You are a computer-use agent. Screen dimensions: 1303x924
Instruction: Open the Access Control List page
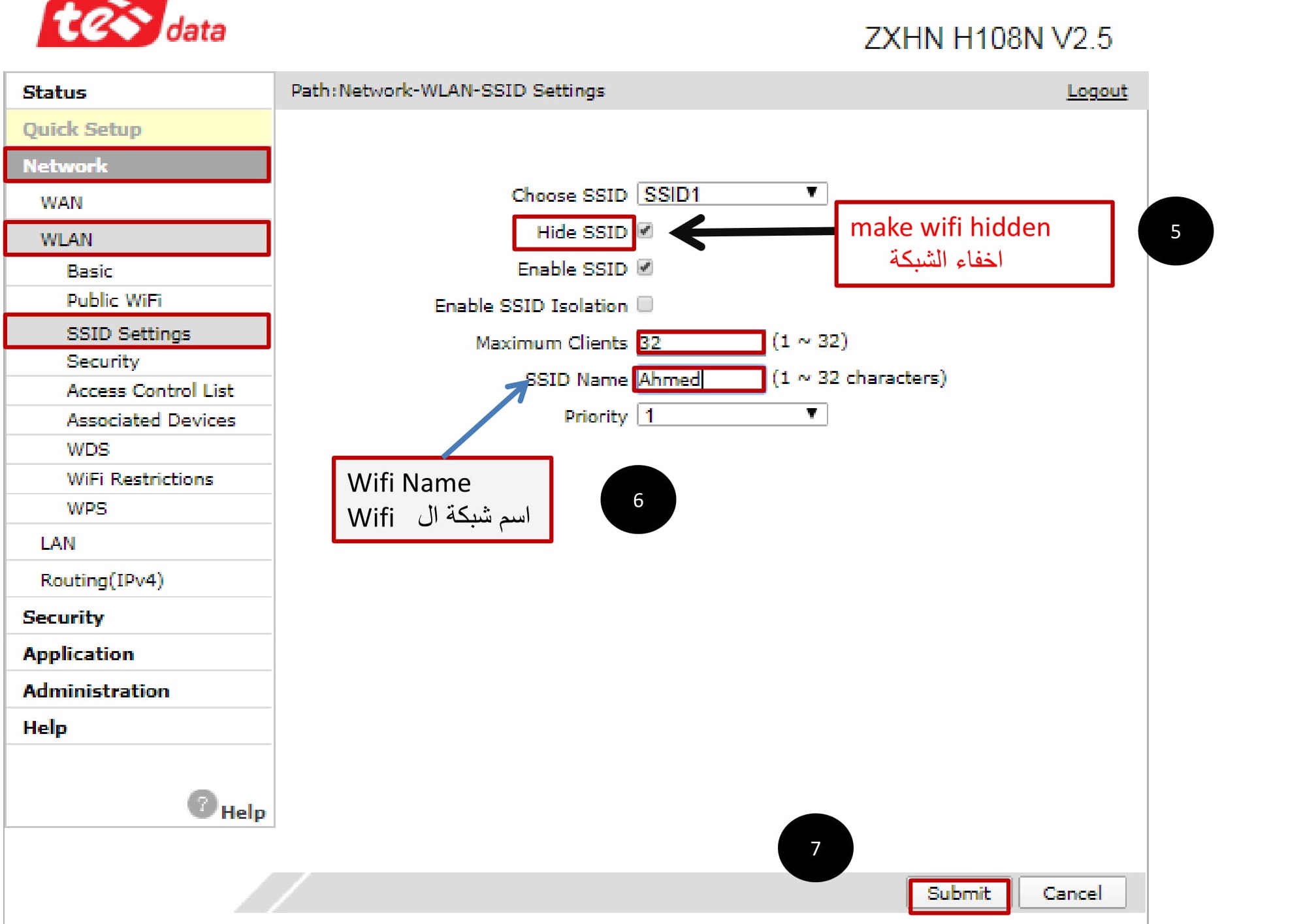138,390
